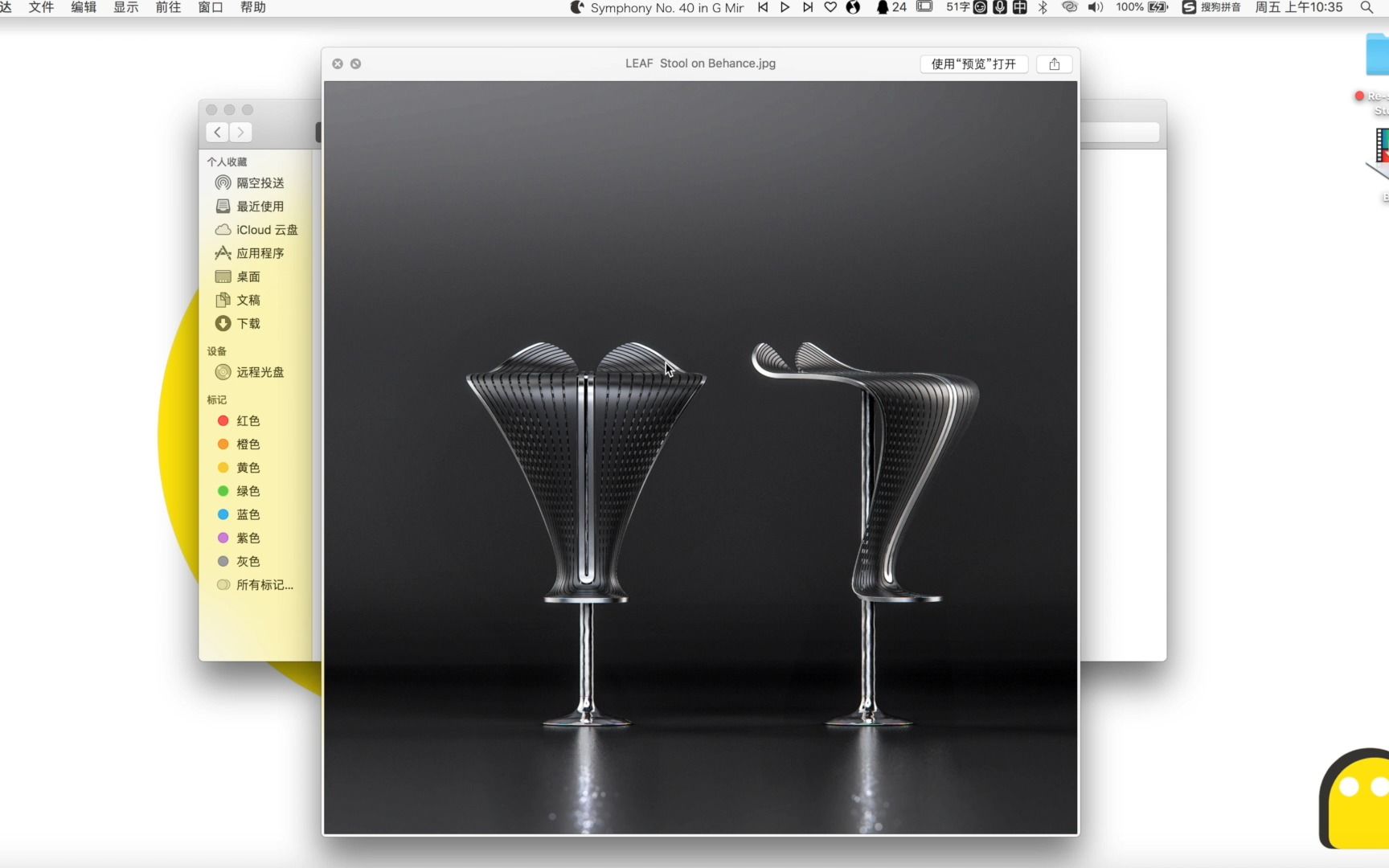
Task: Click the Creative Cloud menu bar icon
Action: [1069, 7]
